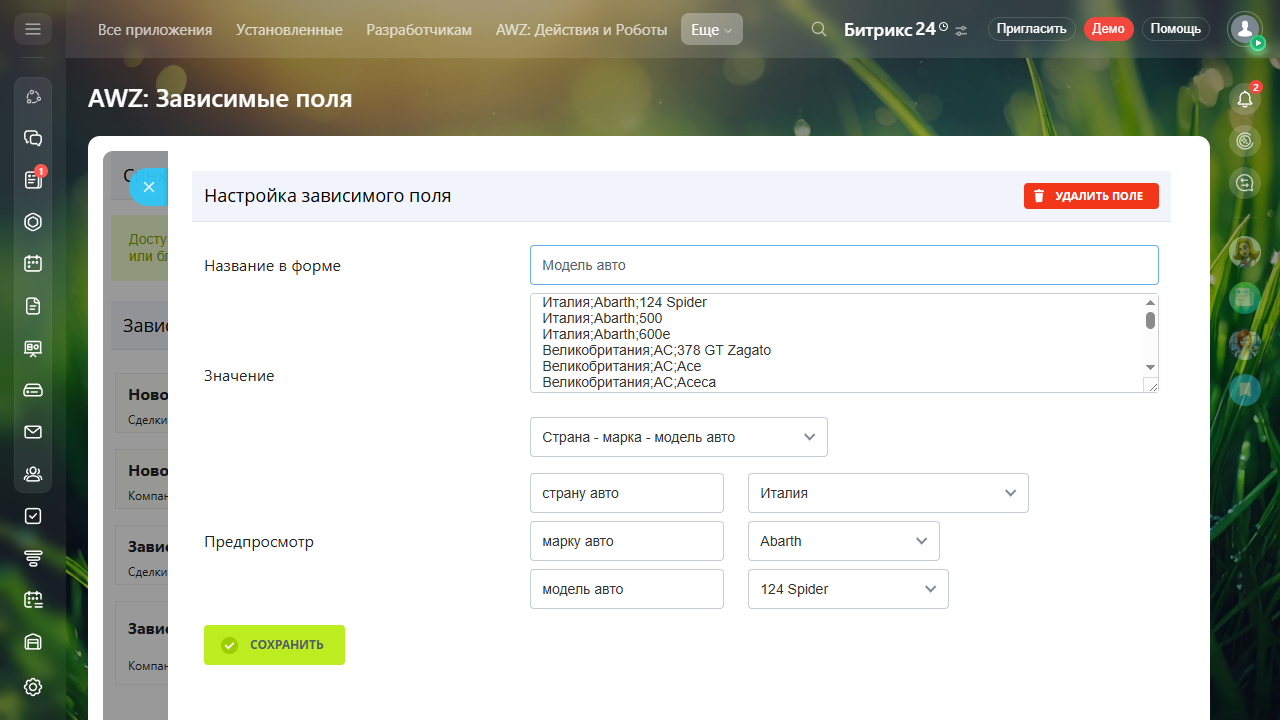1280x720 pixels.
Task: Open the mail envelope icon in sidebar
Action: coord(33,432)
